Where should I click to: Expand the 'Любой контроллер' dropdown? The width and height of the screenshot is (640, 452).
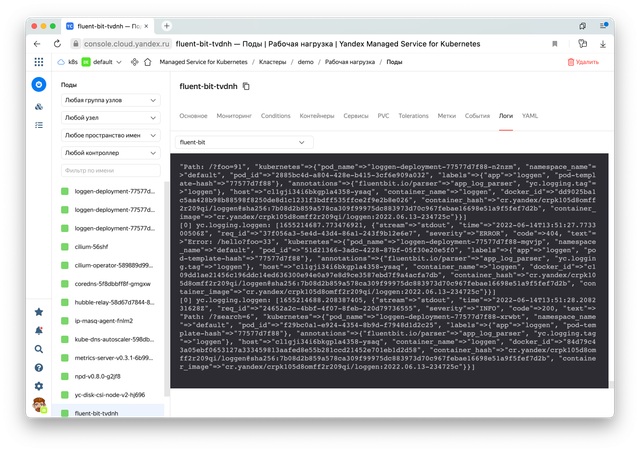109,153
